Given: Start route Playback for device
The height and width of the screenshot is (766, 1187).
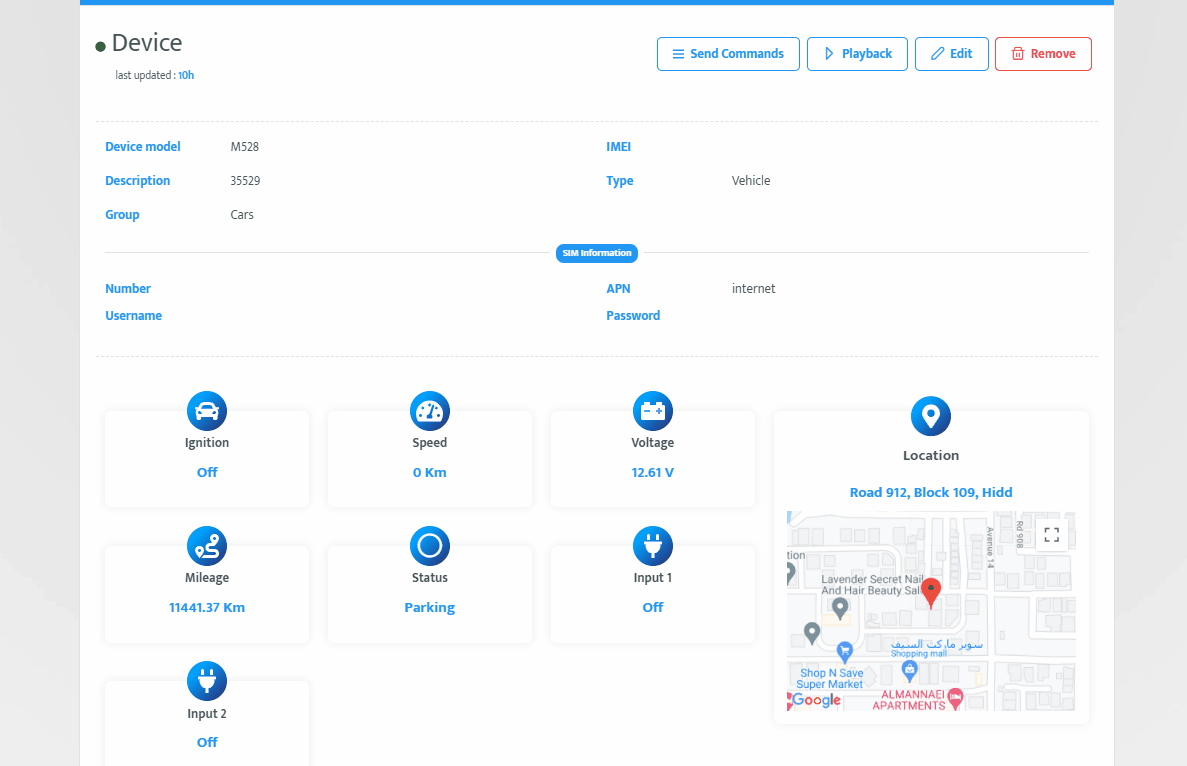Looking at the screenshot, I should 857,54.
